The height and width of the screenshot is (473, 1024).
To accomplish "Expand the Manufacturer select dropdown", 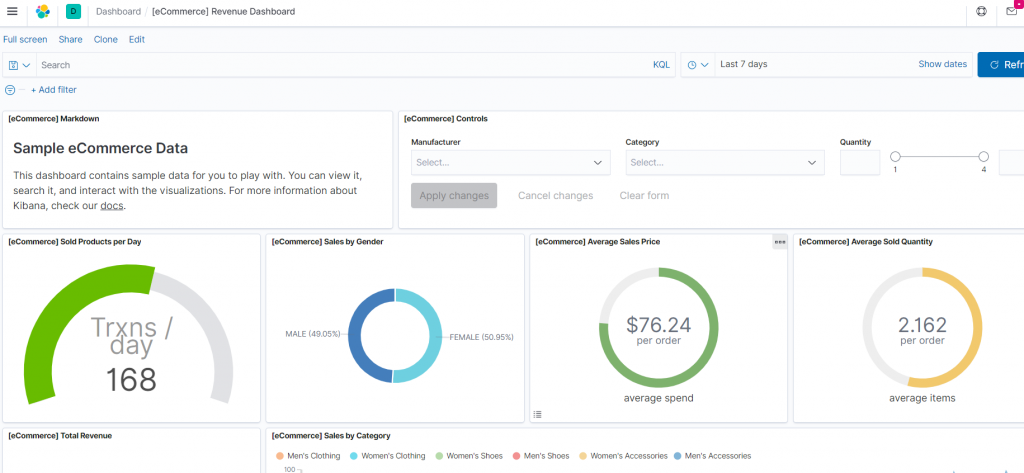I will pyautogui.click(x=511, y=163).
